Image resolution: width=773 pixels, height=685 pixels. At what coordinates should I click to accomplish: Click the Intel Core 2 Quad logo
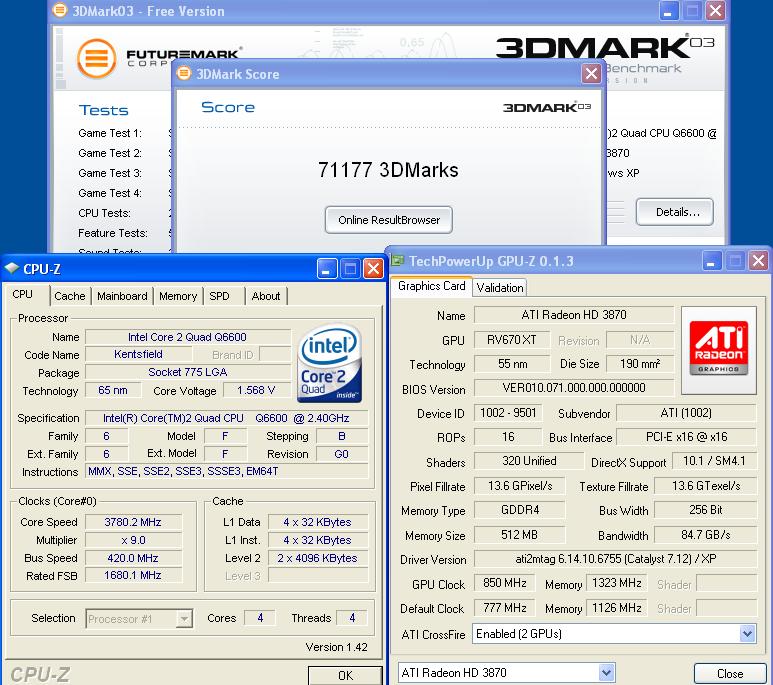(x=330, y=362)
